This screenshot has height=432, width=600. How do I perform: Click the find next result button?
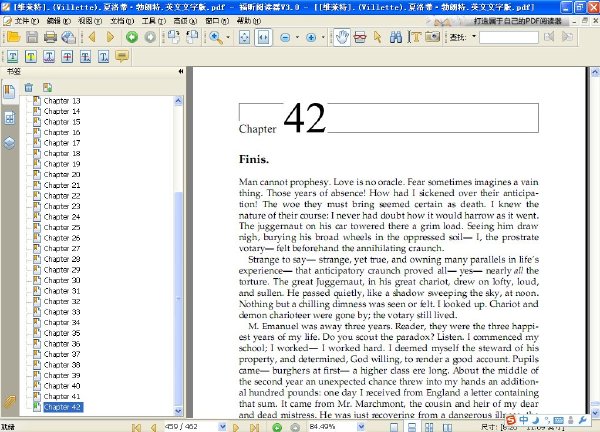(567, 37)
